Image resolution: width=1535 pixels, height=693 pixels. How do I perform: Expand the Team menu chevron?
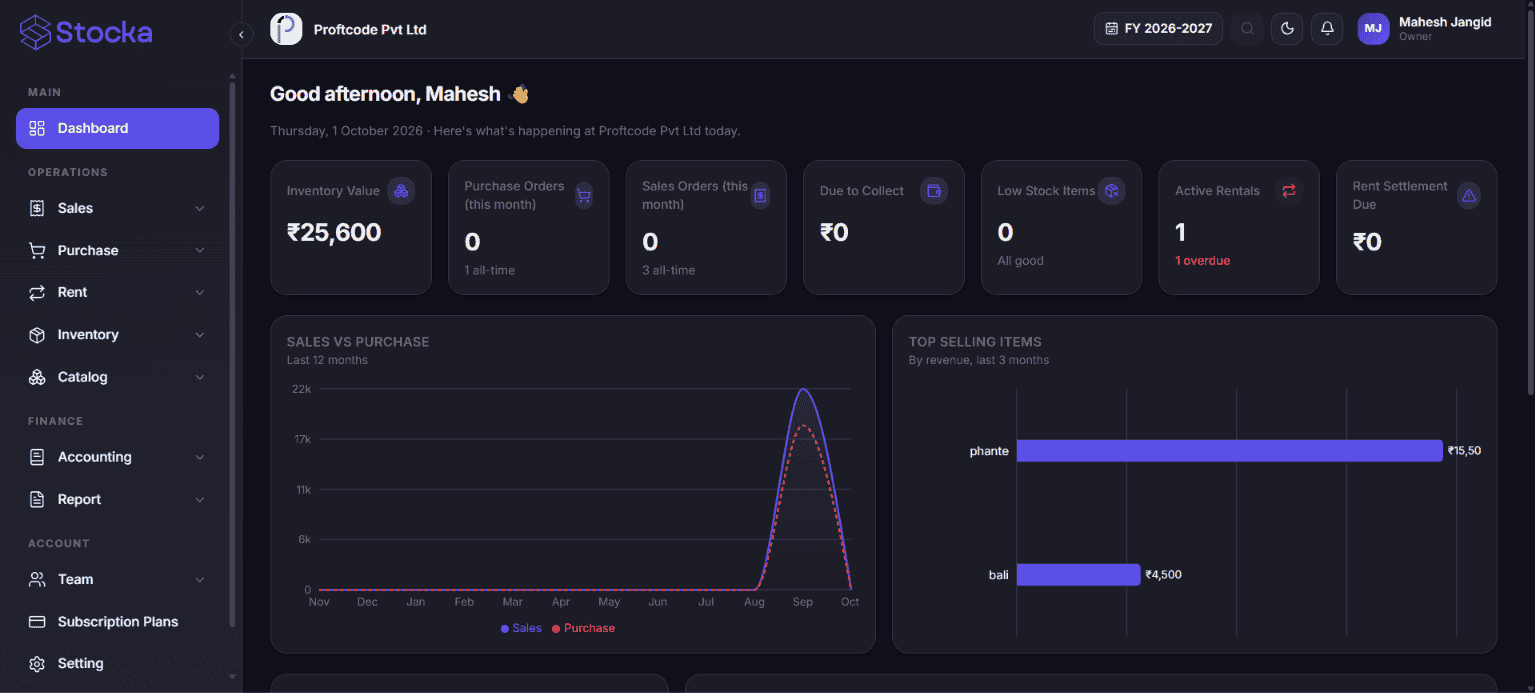click(x=200, y=579)
